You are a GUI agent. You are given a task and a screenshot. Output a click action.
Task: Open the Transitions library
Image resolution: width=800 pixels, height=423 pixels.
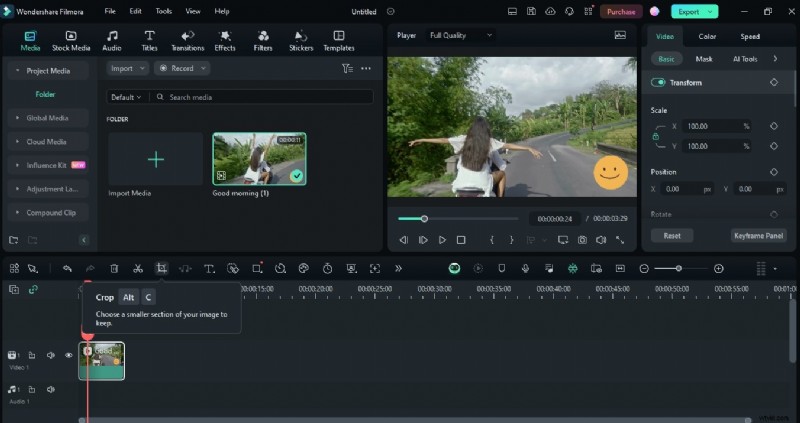(x=187, y=40)
